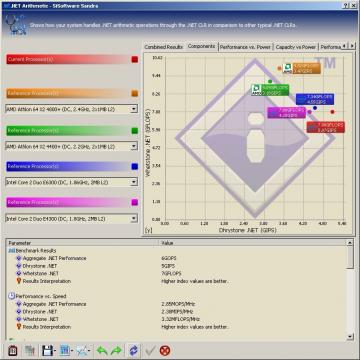This screenshot has width=360, height=360.
Task: Click the 7GFLOPS value cell
Action: pyautogui.click(x=171, y=274)
